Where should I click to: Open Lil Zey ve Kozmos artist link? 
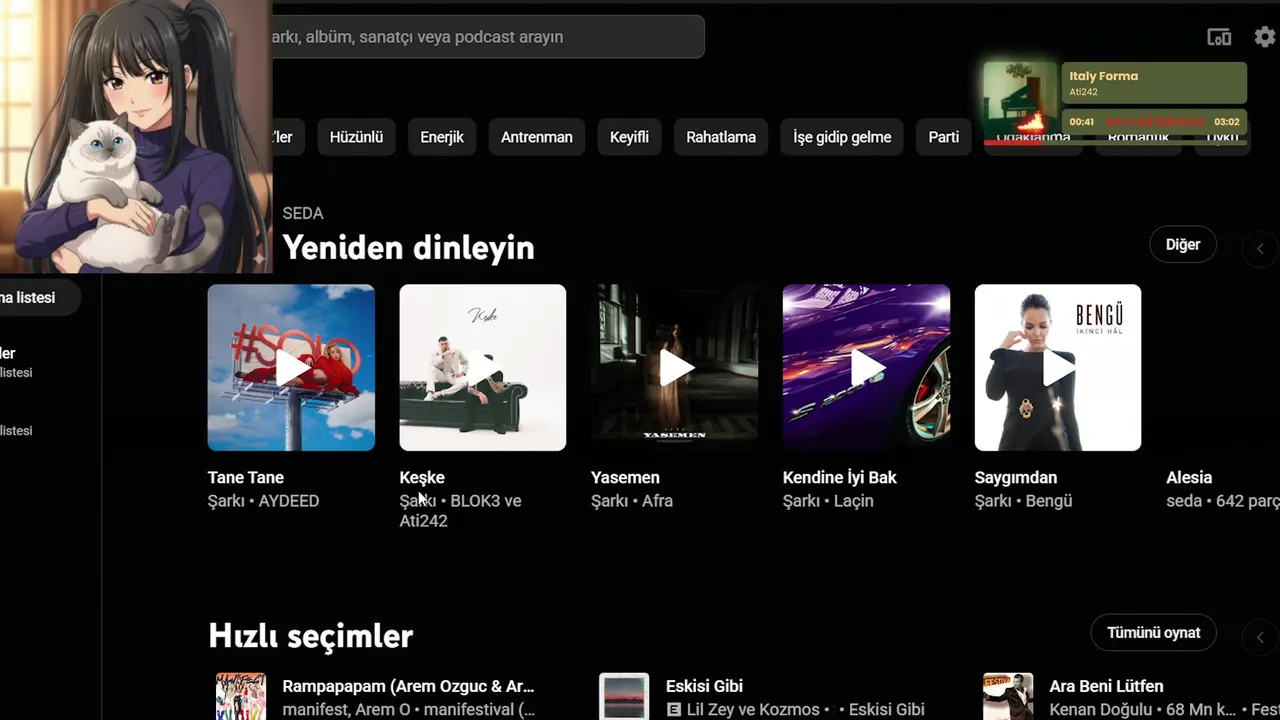tap(752, 710)
